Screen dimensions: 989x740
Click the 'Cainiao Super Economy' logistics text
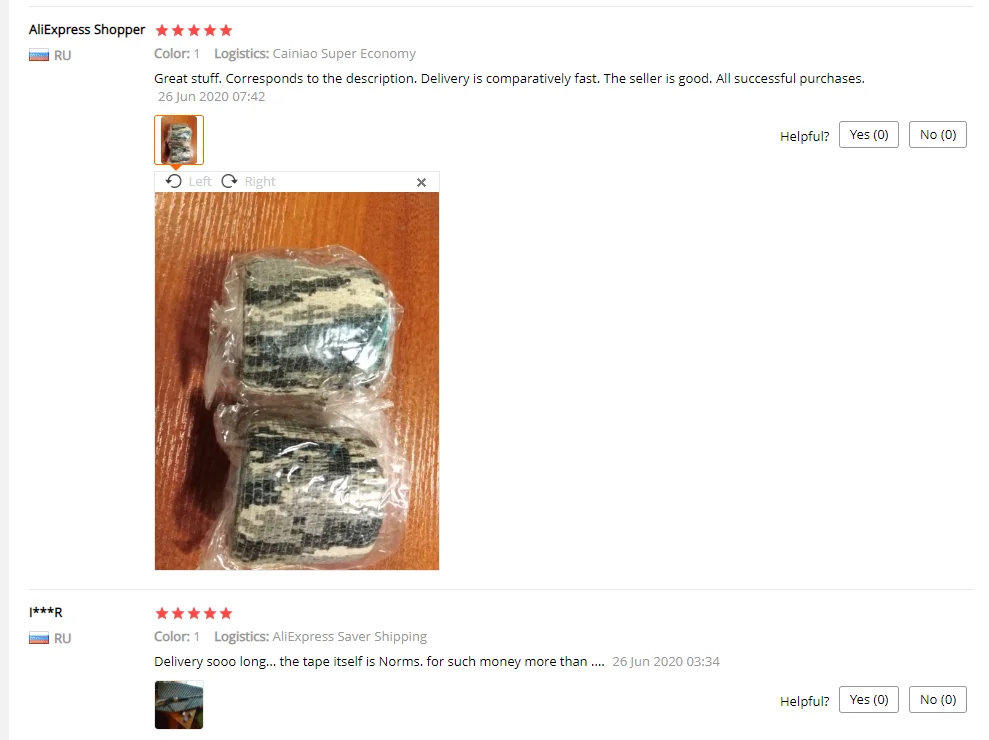point(344,54)
